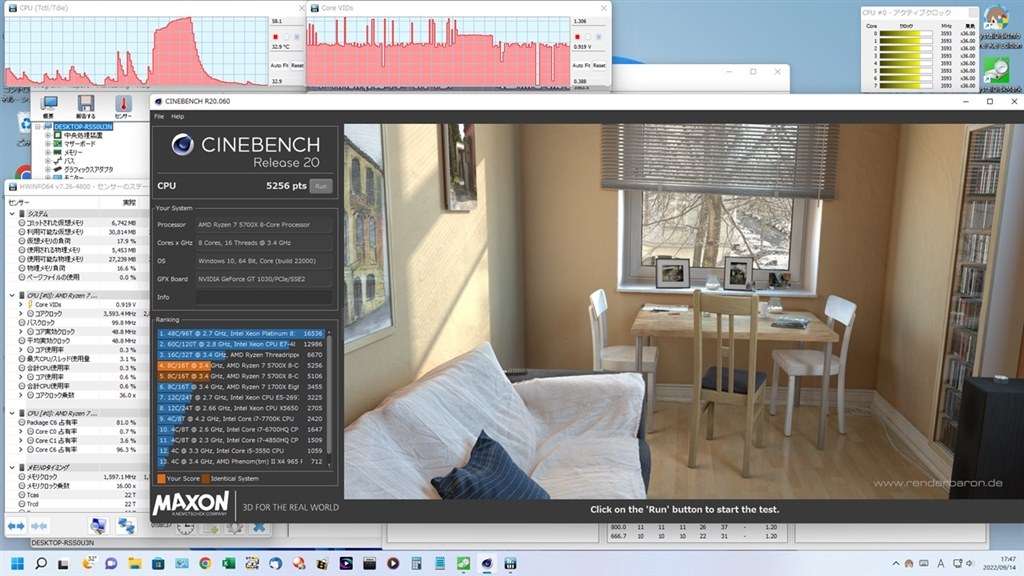Click Cinebench icon on taskbar
The width and height of the screenshot is (1024, 576).
point(487,563)
